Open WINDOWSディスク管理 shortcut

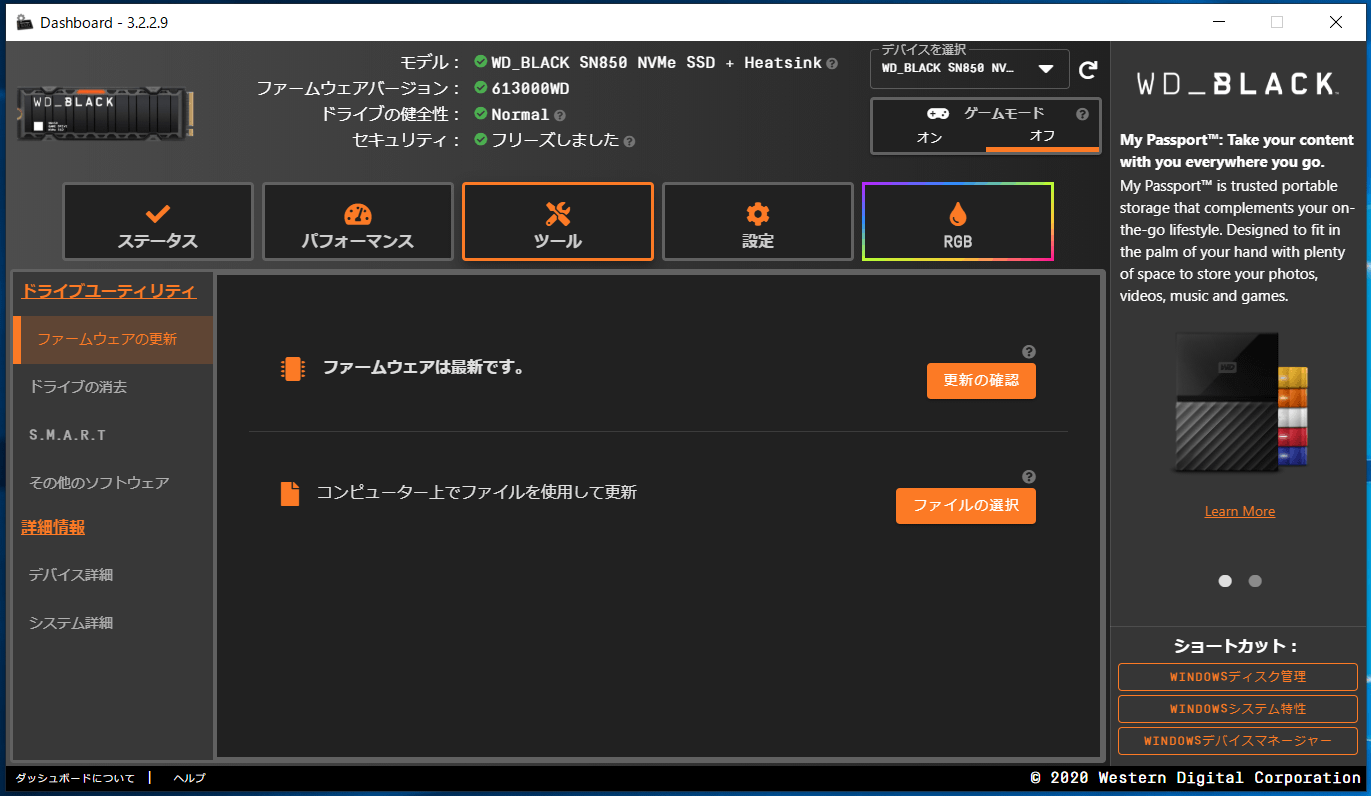pos(1238,677)
